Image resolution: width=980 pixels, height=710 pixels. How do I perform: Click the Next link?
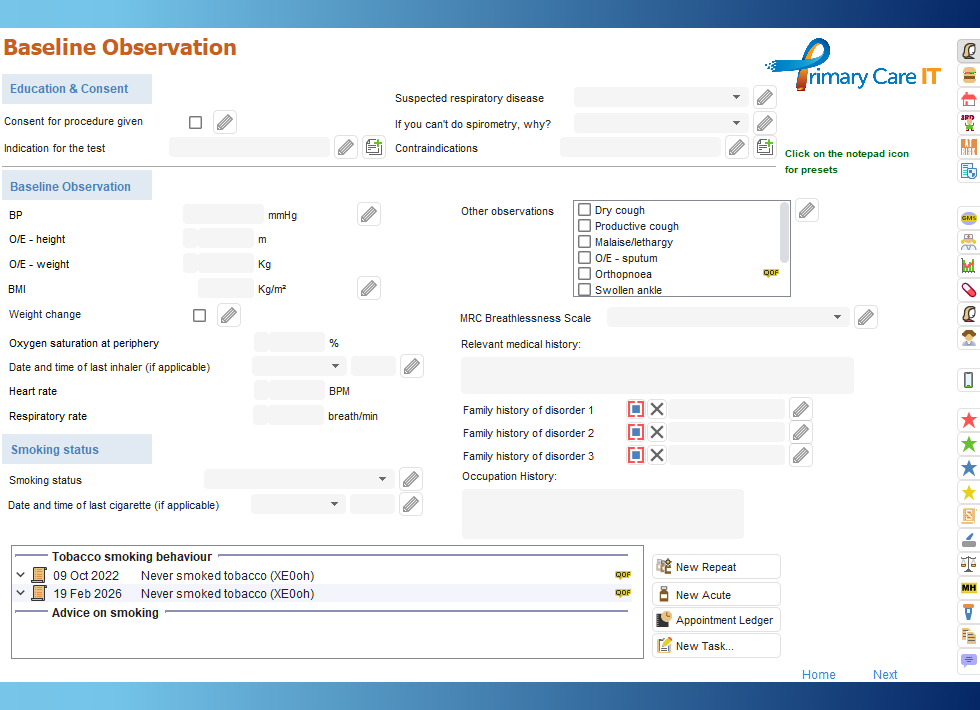[884, 674]
